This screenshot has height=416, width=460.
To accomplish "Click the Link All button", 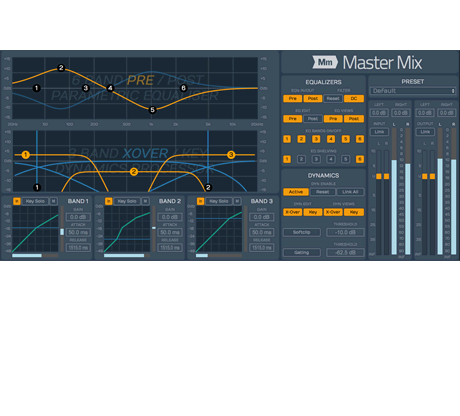I will 350,192.
